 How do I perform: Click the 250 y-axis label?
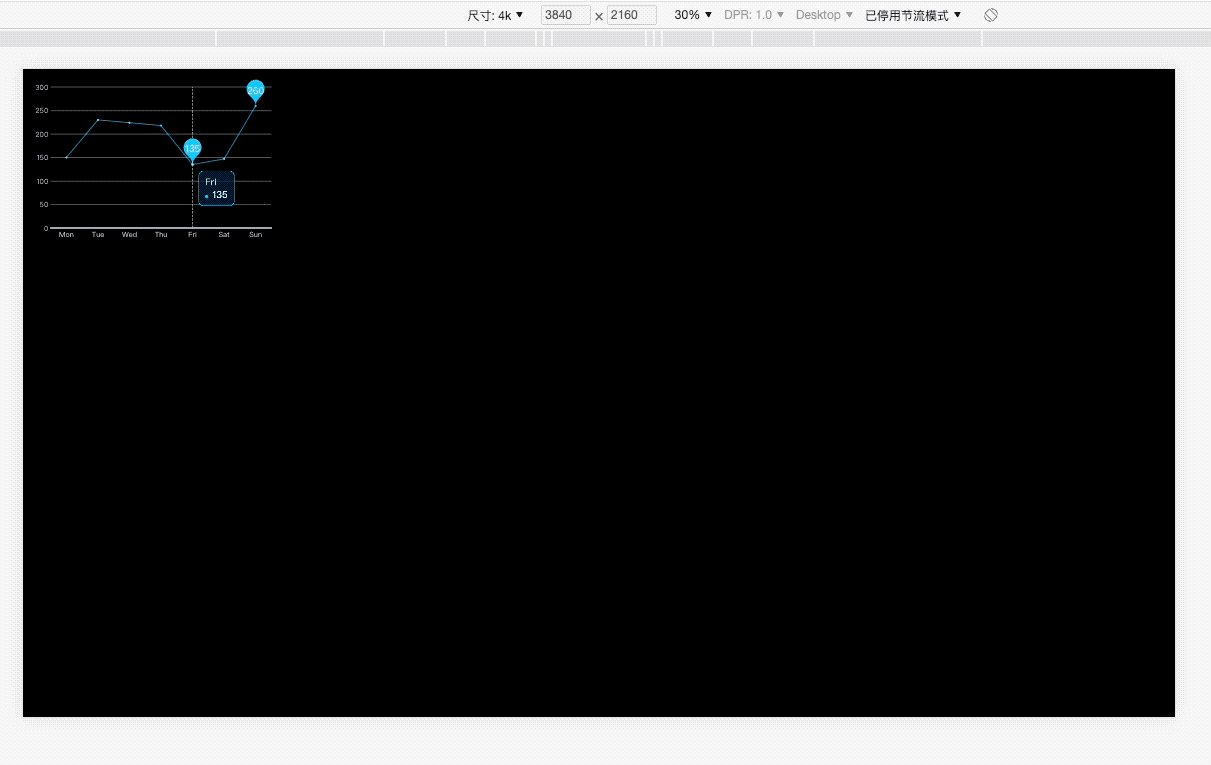[42, 111]
